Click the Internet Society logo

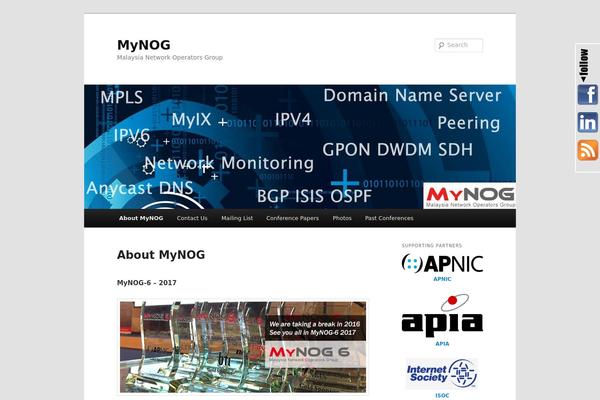click(x=442, y=374)
